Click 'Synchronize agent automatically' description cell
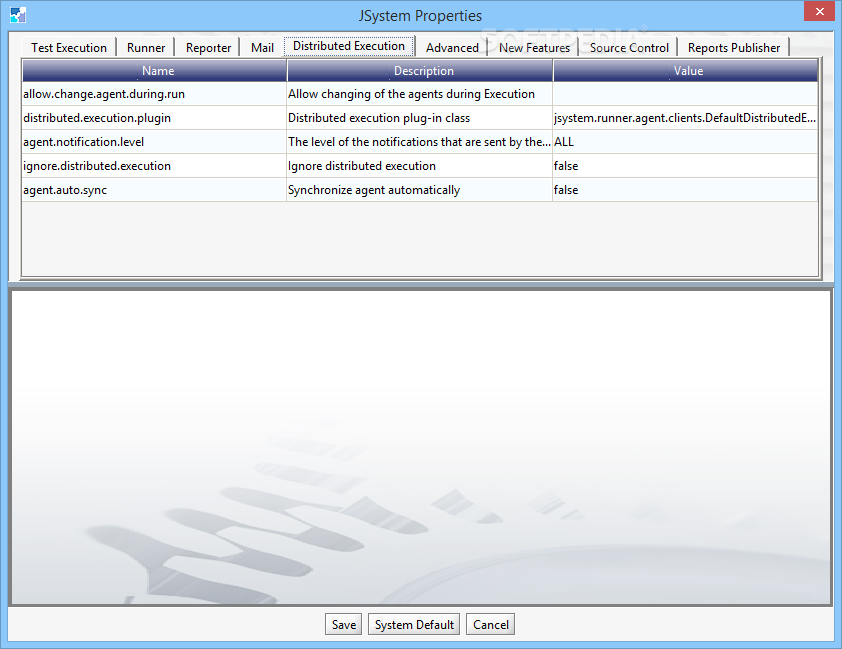 (419, 190)
